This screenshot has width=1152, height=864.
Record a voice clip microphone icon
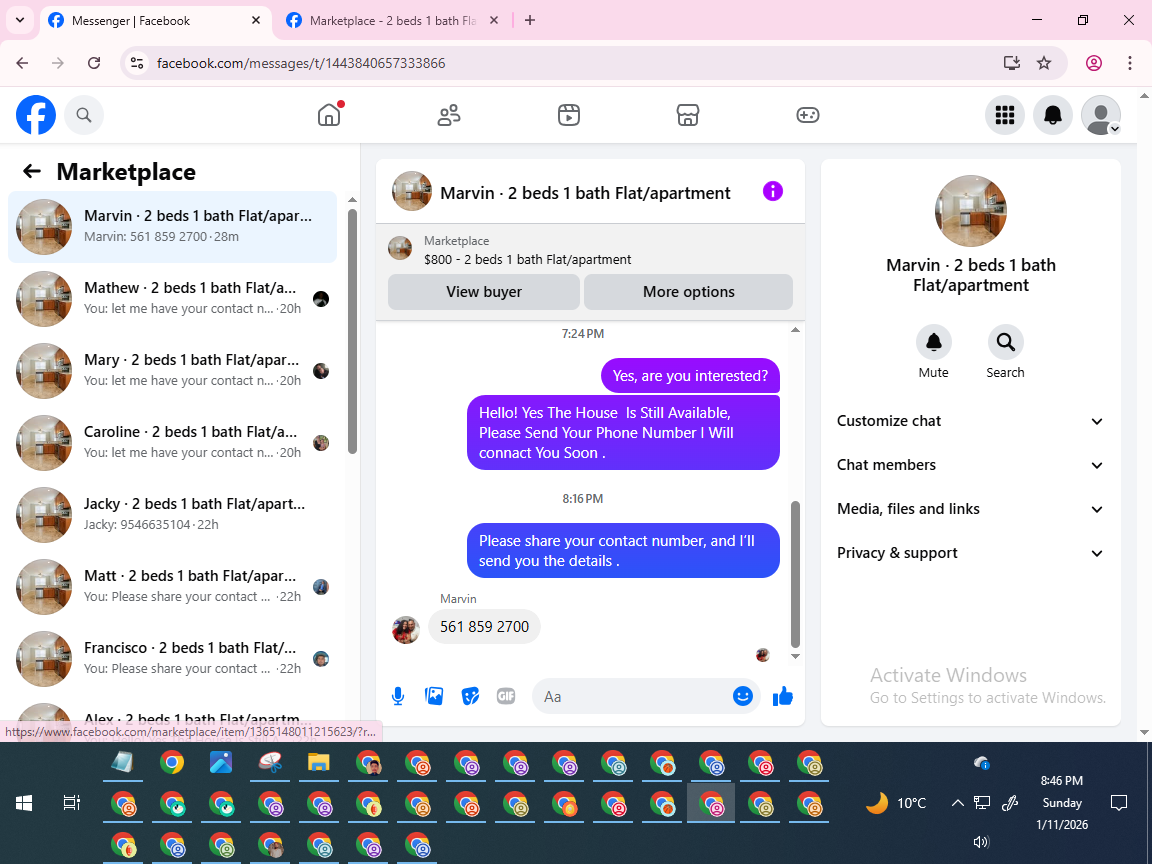coord(397,696)
